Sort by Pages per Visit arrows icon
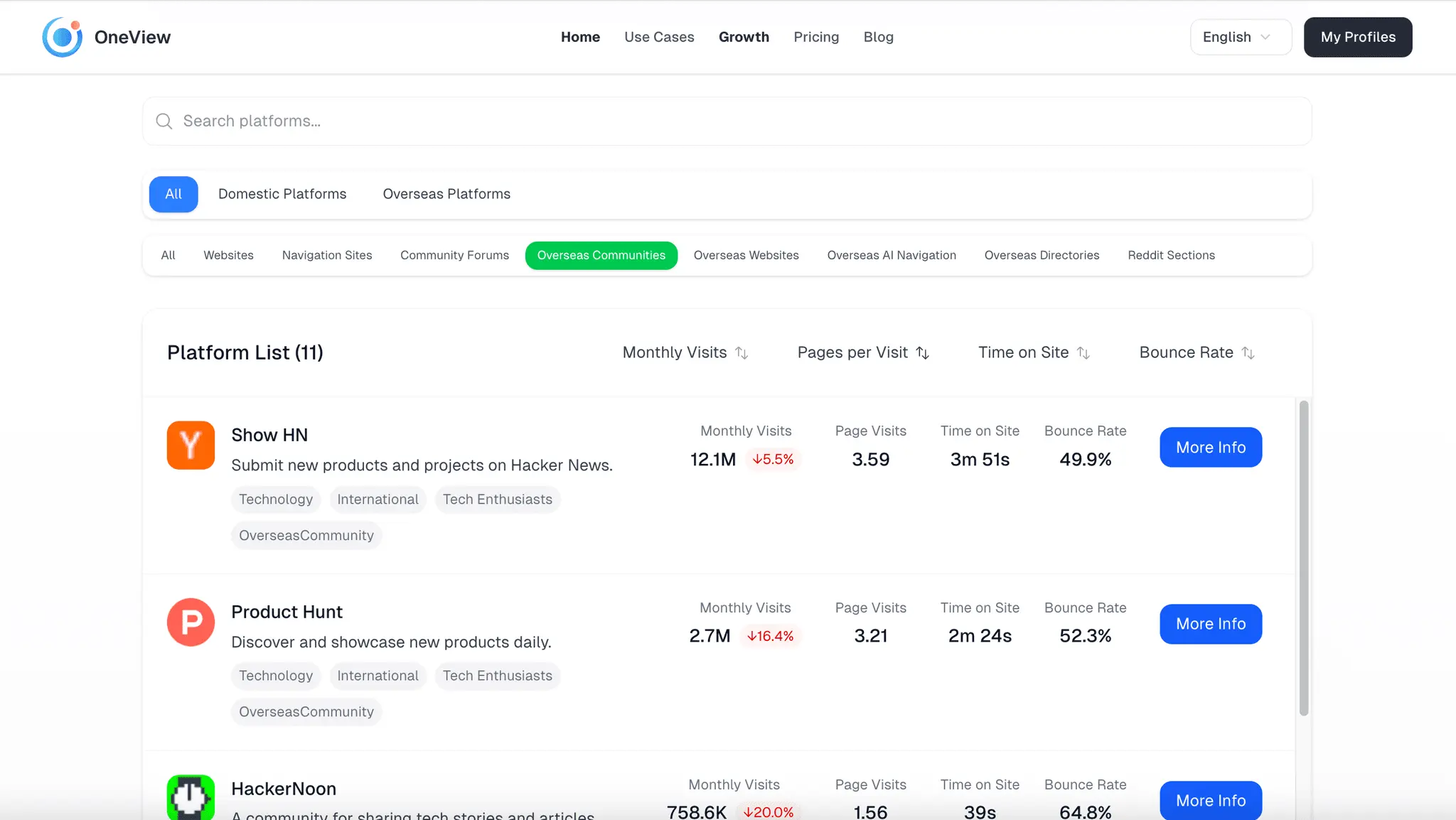The width and height of the screenshot is (1456, 820). [923, 353]
